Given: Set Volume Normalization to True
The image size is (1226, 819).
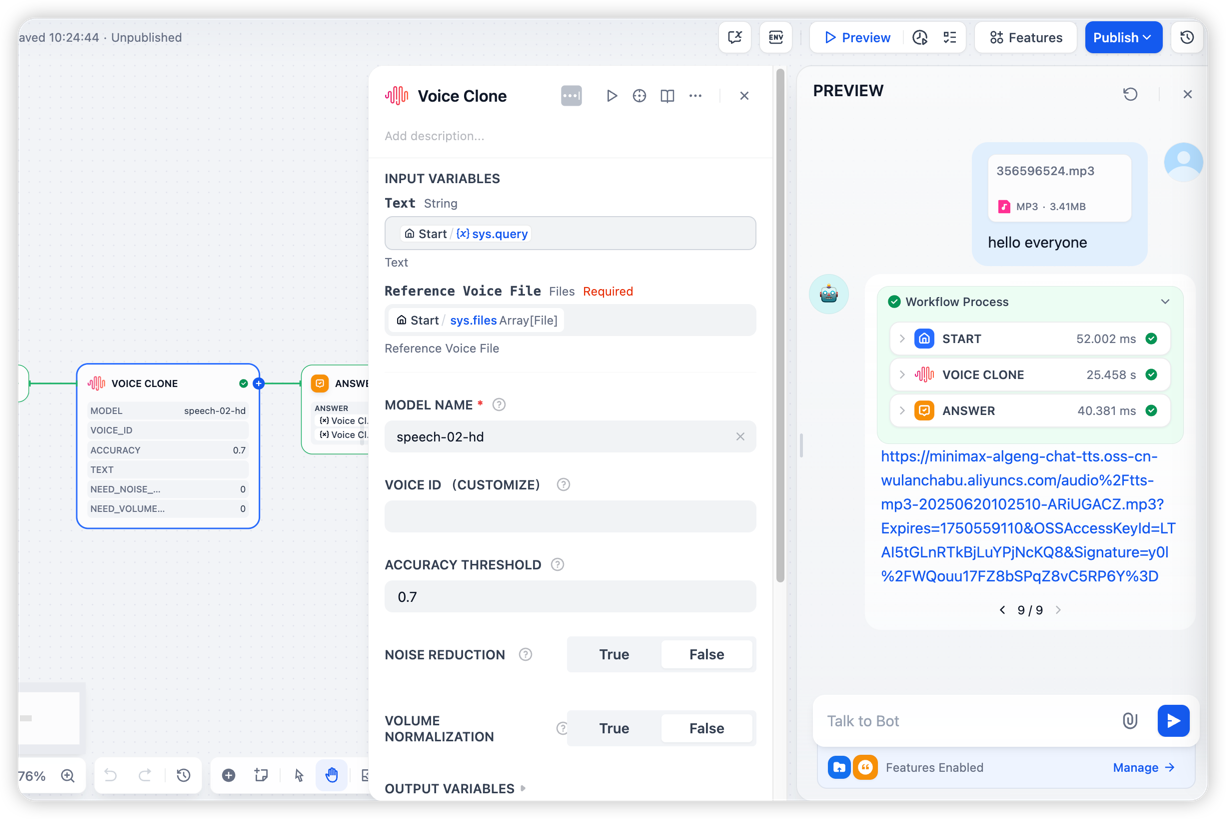Looking at the screenshot, I should [x=614, y=729].
